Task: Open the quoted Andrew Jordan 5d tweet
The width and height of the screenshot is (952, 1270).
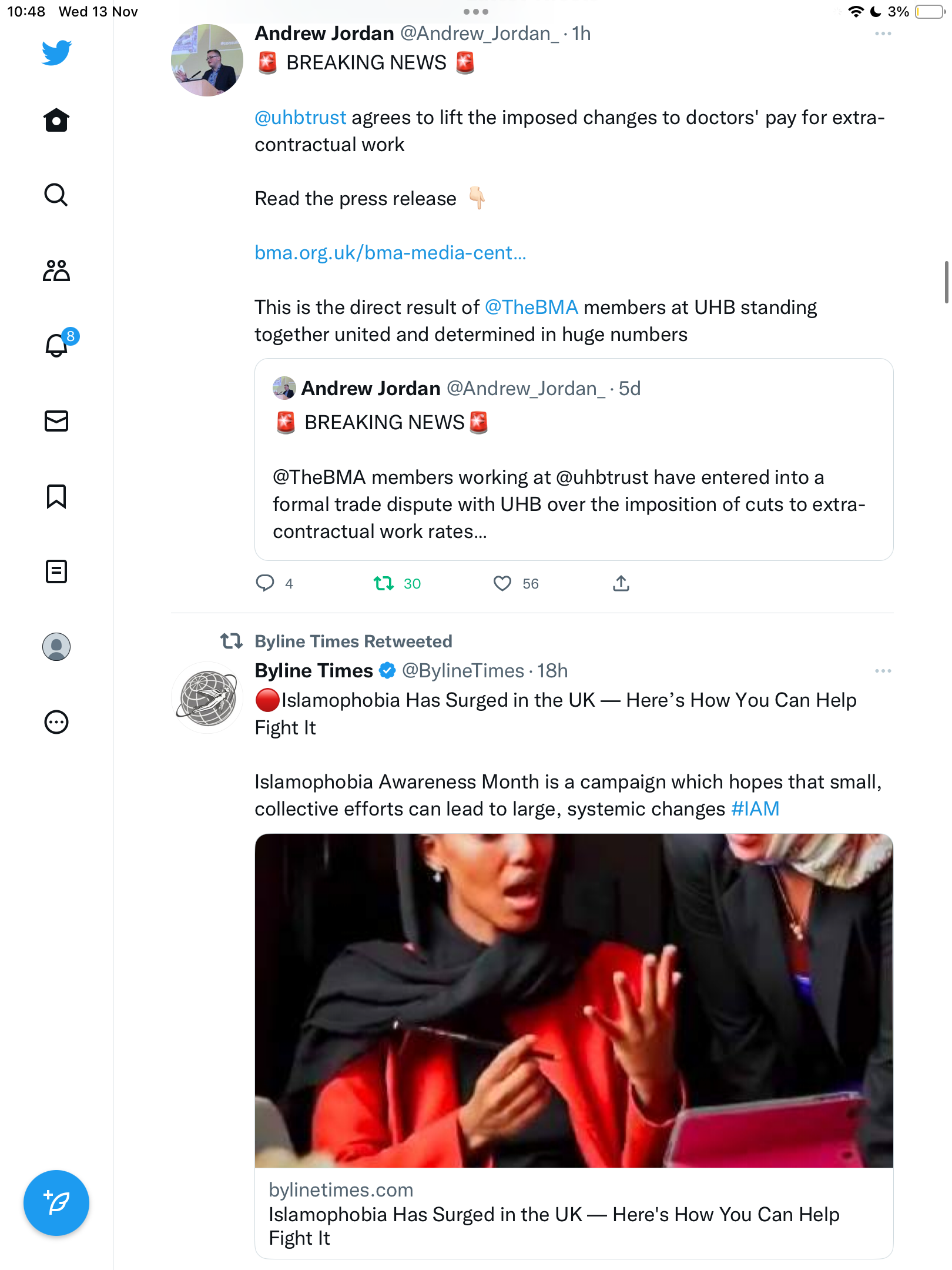Action: (574, 459)
